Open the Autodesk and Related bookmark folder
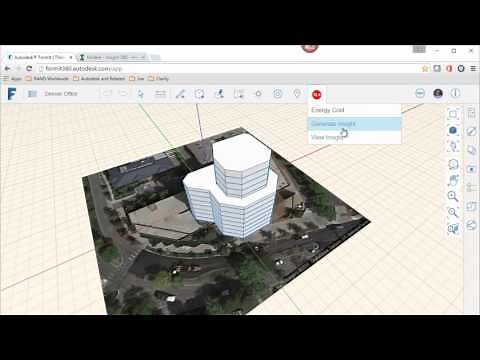 (x=99, y=79)
